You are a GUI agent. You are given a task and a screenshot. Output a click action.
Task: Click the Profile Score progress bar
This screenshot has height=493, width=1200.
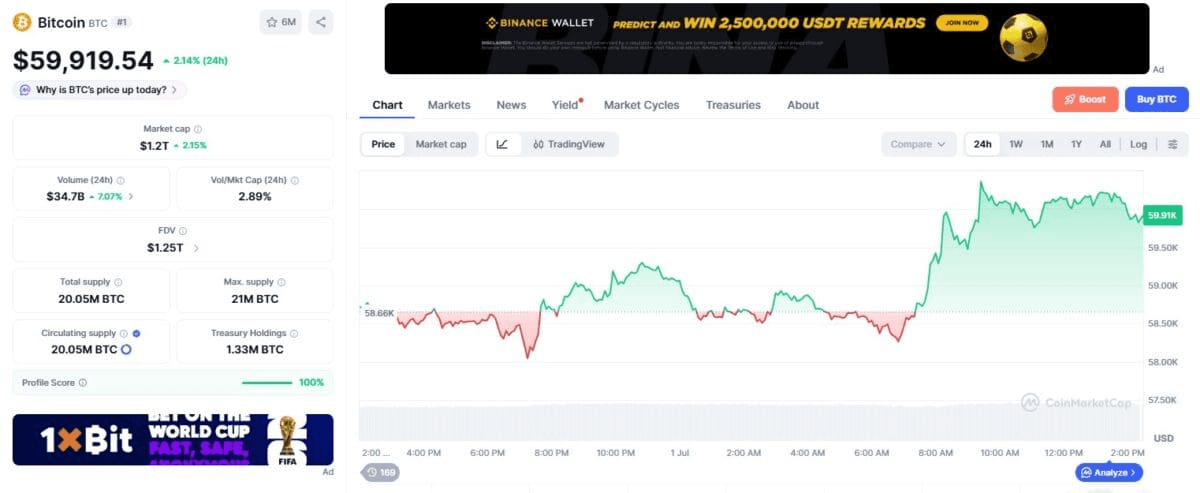(267, 382)
